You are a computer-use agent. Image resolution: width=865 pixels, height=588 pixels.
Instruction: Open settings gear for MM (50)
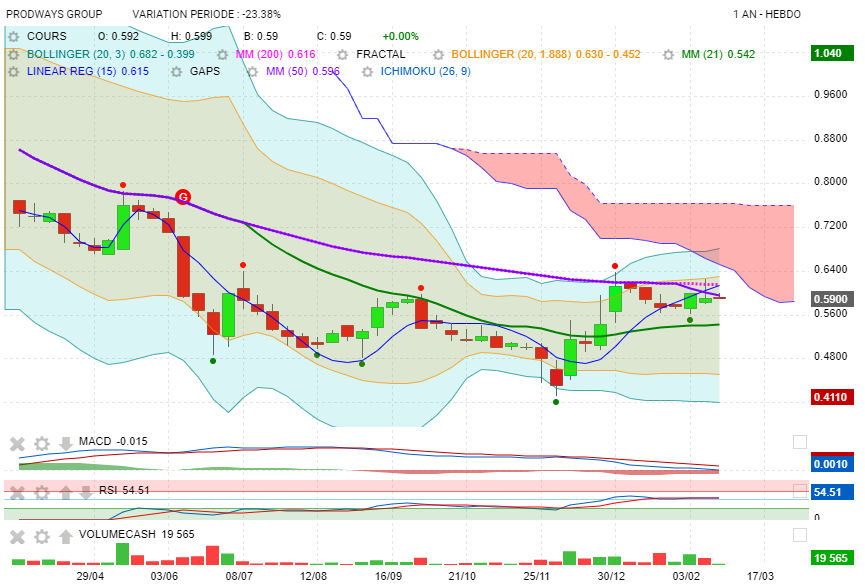pyautogui.click(x=252, y=72)
